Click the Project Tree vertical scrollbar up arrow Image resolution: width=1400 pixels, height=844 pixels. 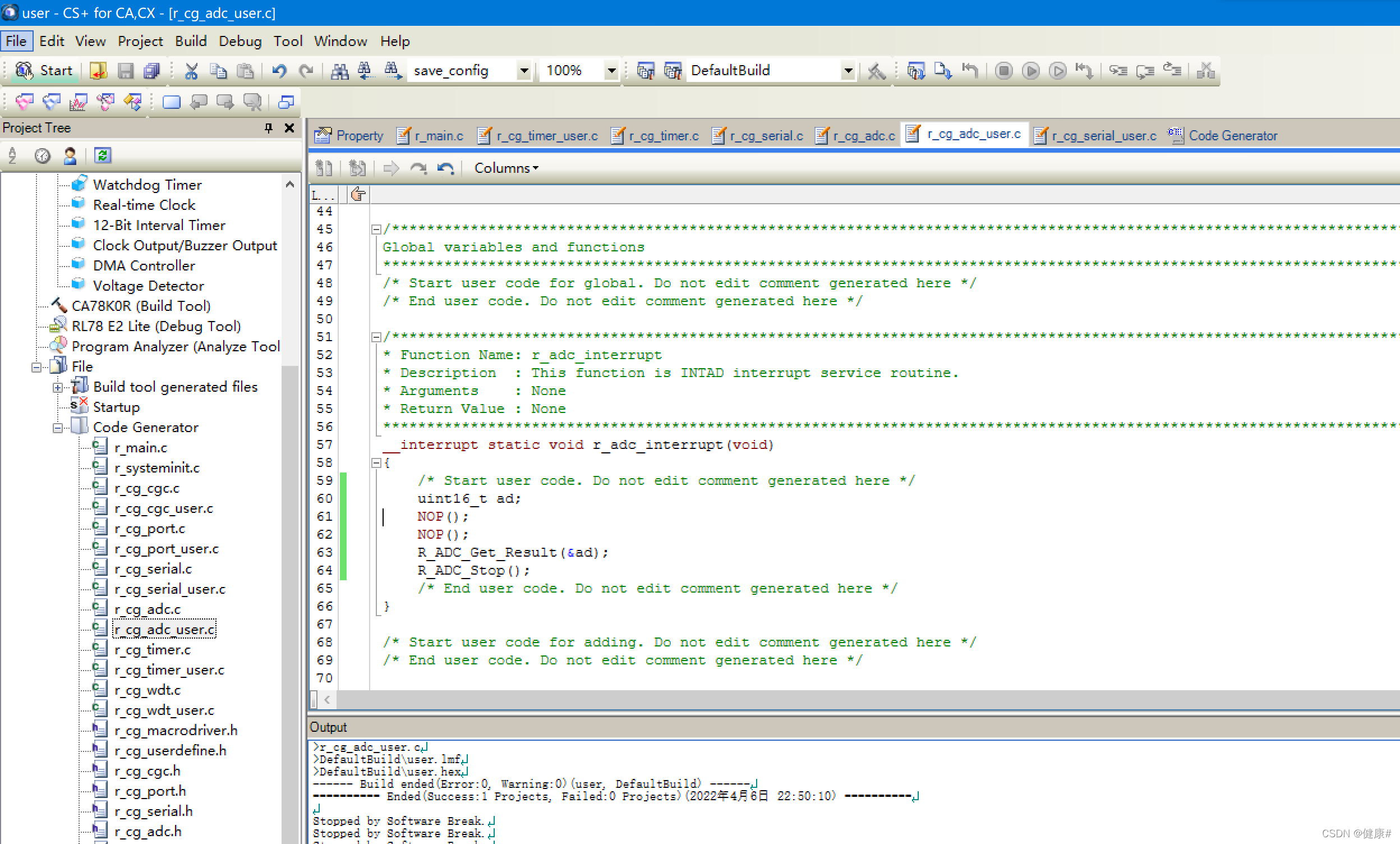(290, 185)
